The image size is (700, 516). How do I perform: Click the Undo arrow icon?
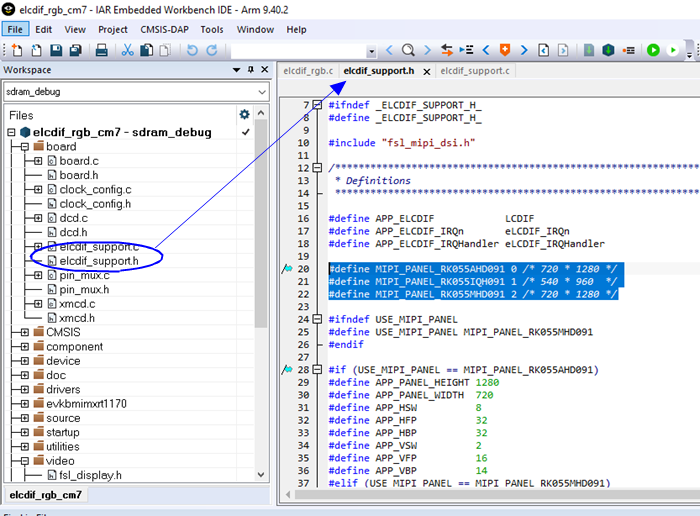pyautogui.click(x=192, y=50)
